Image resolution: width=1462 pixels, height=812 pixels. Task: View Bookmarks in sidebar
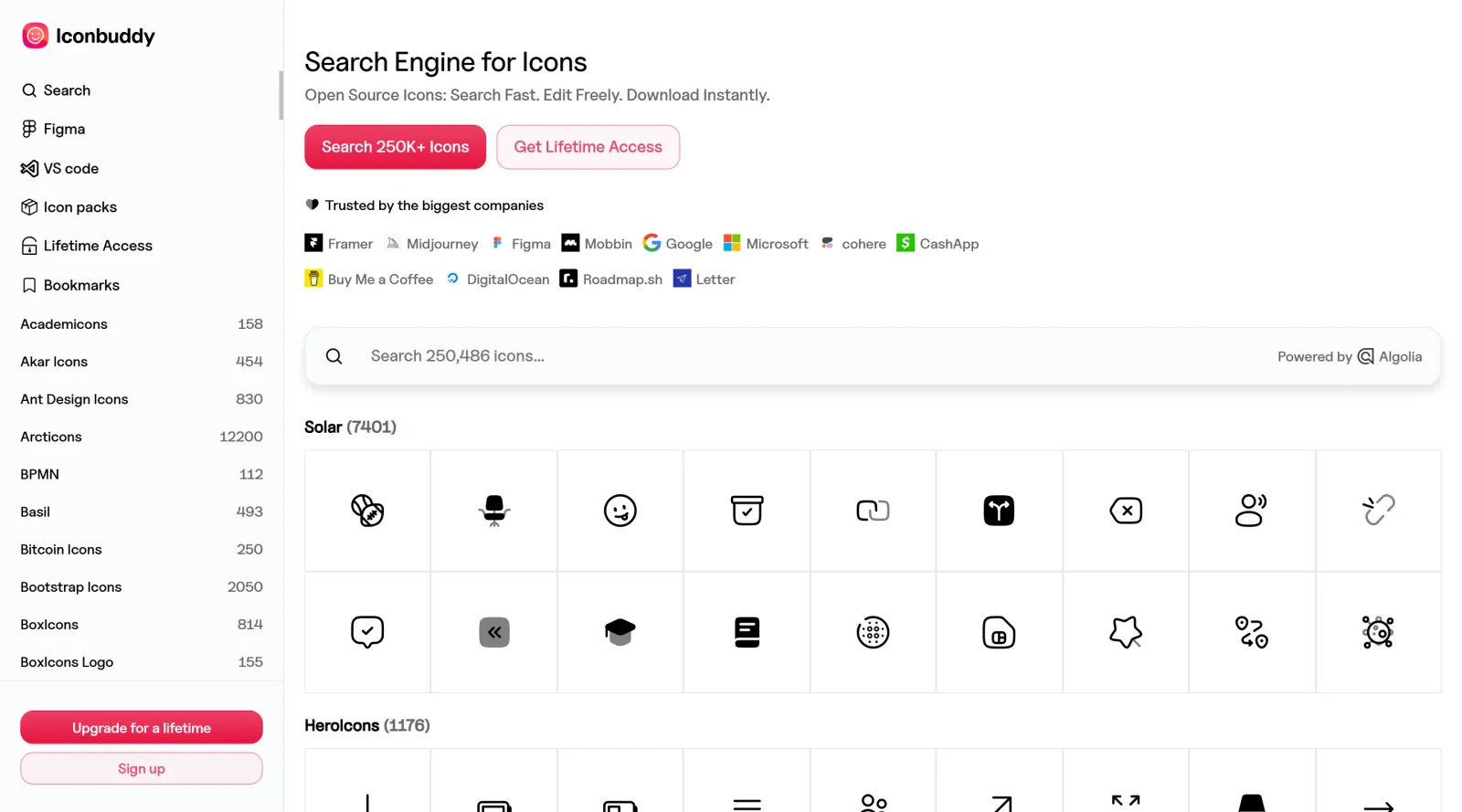pyautogui.click(x=70, y=285)
